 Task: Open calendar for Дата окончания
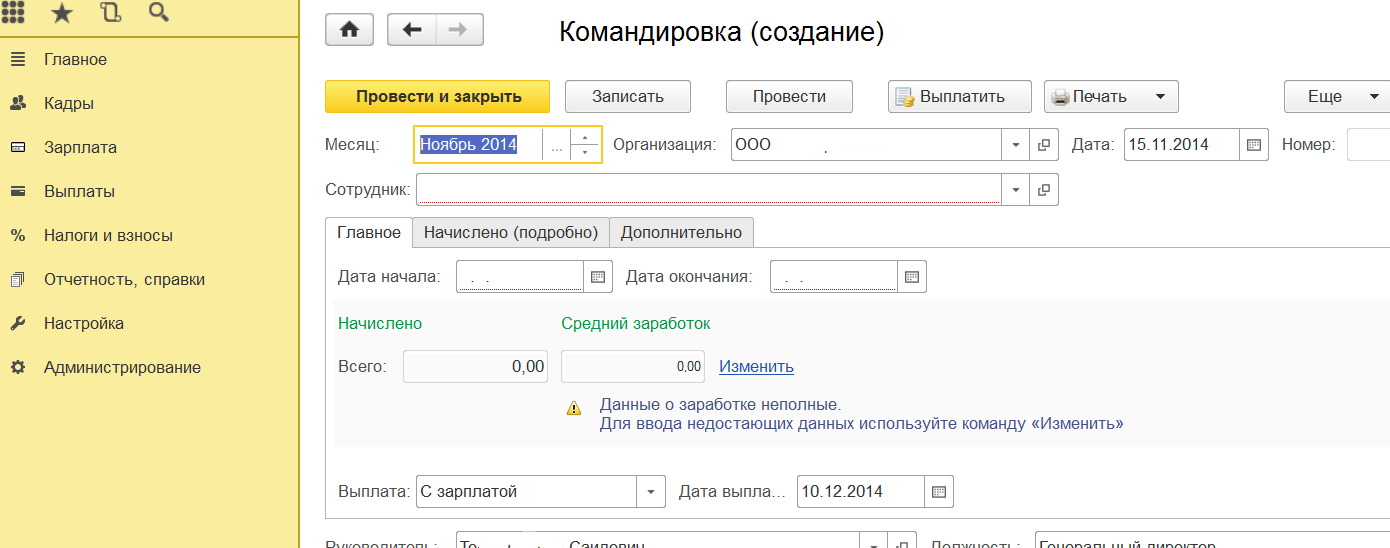click(912, 276)
